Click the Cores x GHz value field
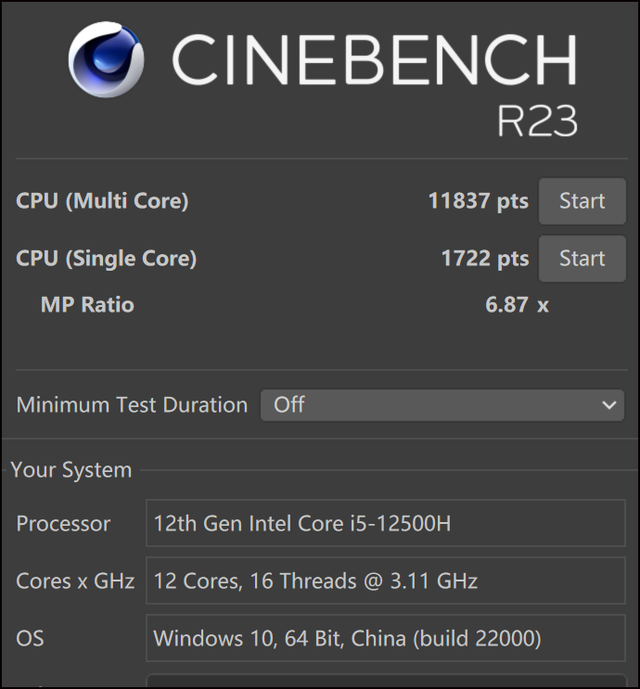Screen dimensions: 640x689 (x=385, y=580)
